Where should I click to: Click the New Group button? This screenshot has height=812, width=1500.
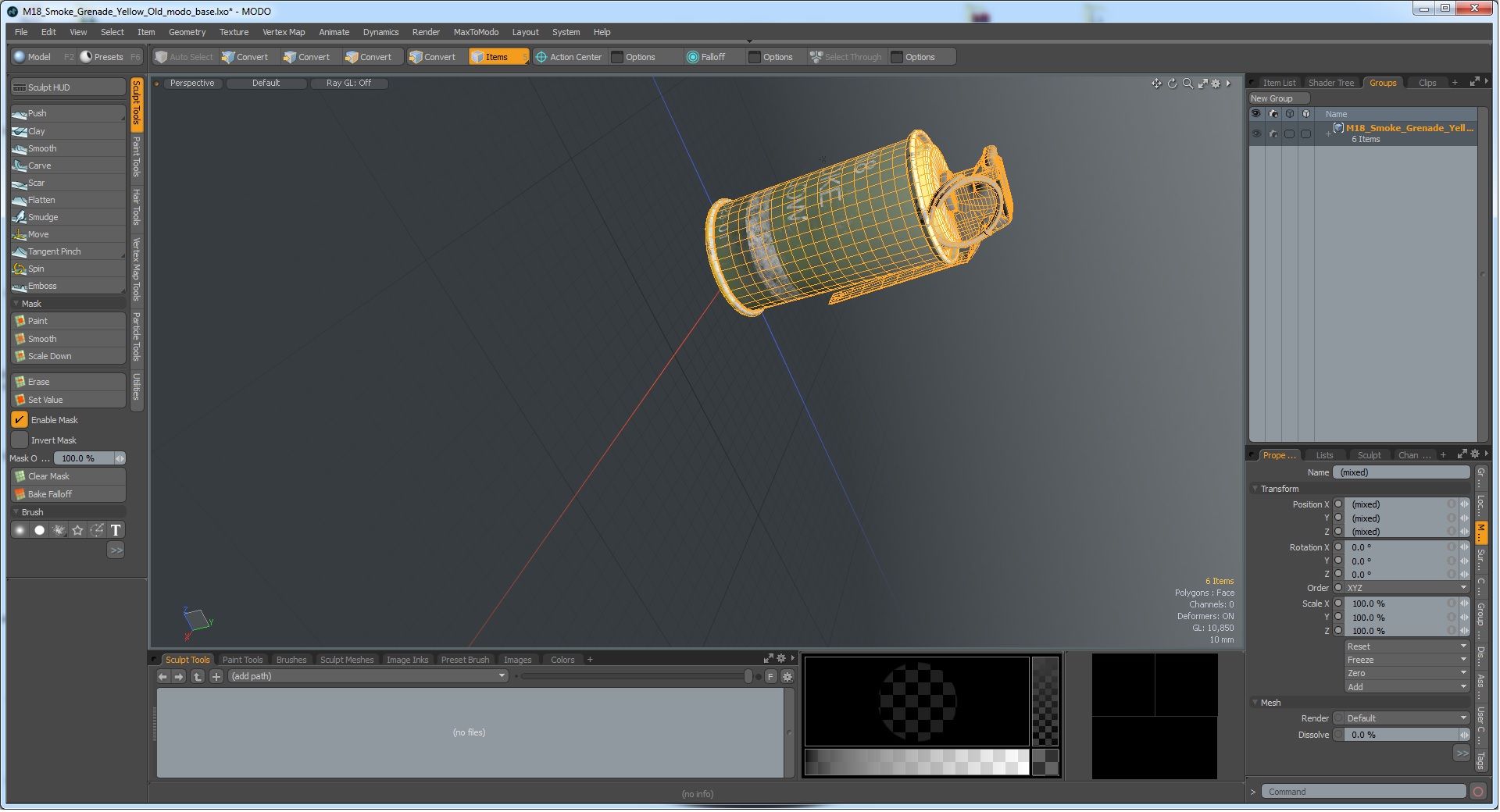coord(1279,98)
